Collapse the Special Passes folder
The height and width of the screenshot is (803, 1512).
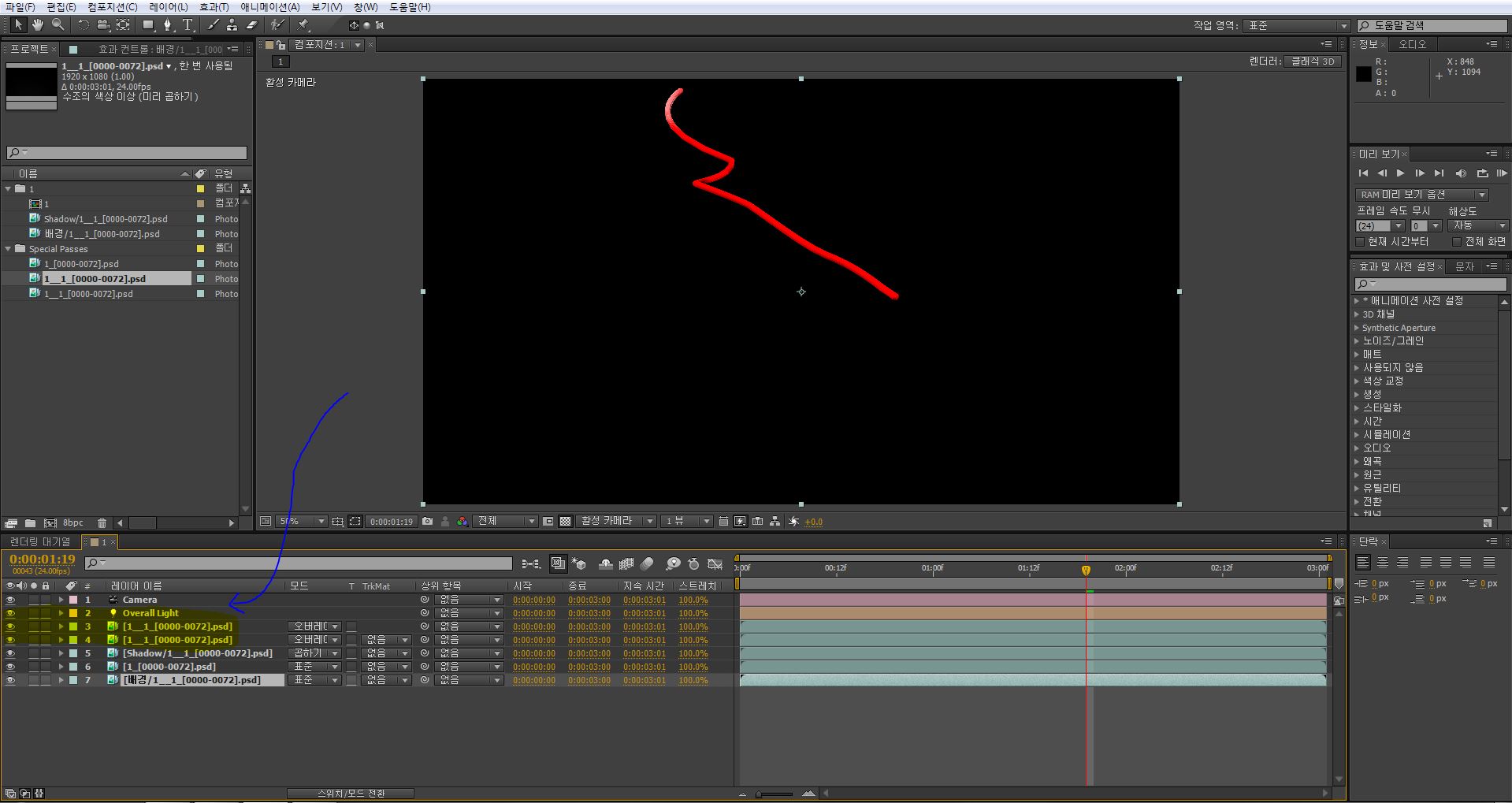click(x=8, y=249)
